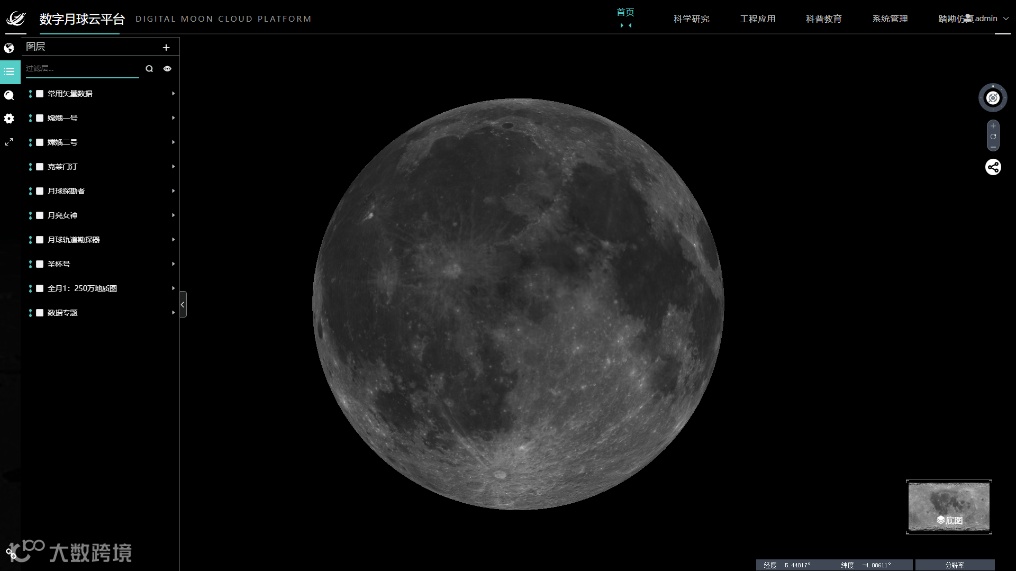1016x571 pixels.
Task: Expand the 月亮女神 layer group
Action: [173, 215]
